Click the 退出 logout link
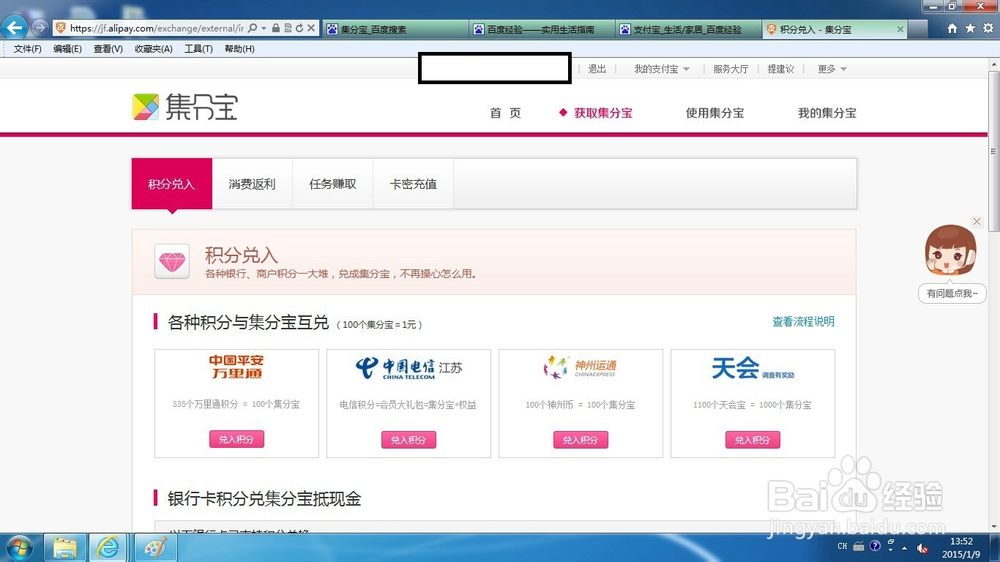Image resolution: width=1000 pixels, height=562 pixels. 597,69
